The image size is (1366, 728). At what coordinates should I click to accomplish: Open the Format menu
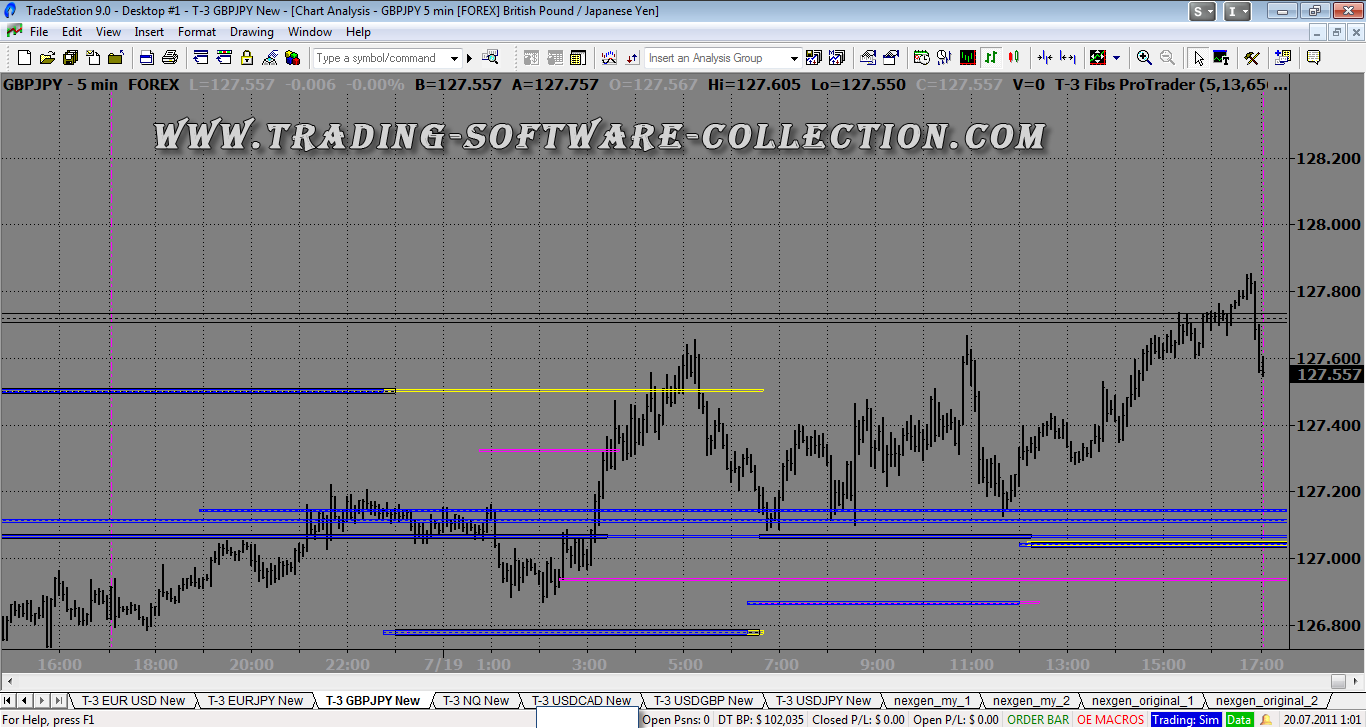pos(197,32)
